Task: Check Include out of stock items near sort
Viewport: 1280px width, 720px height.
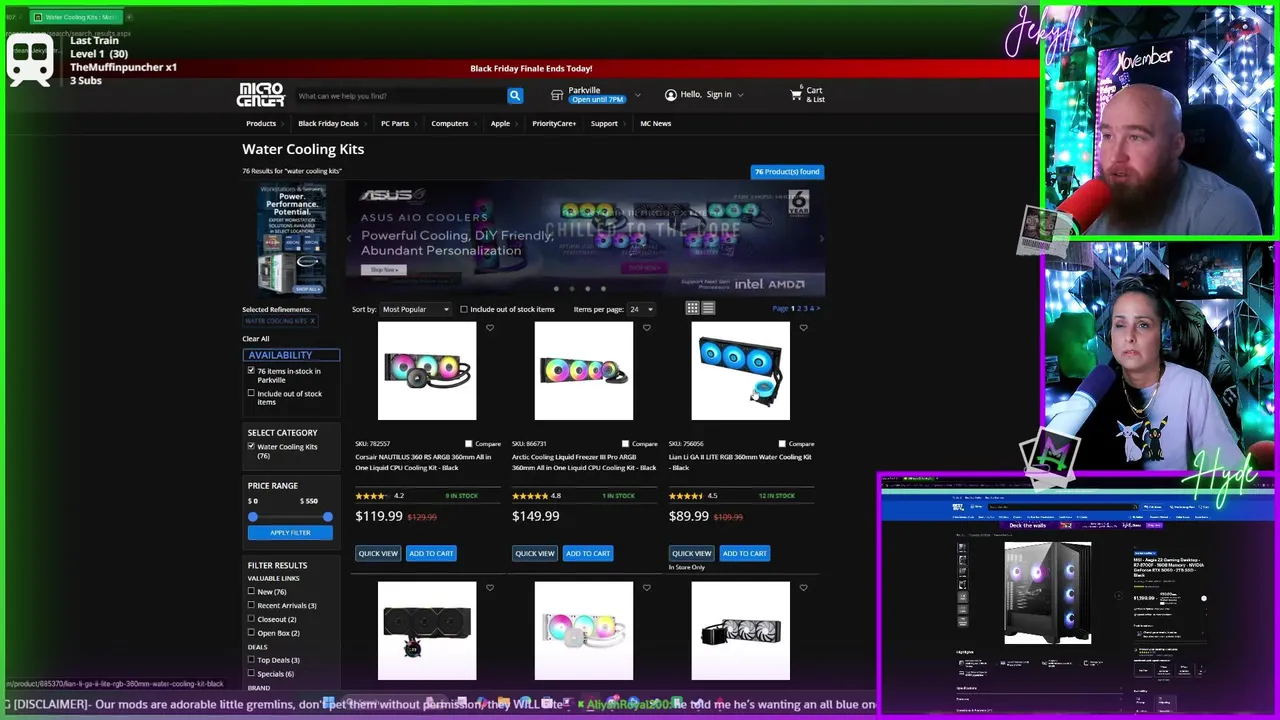Action: coord(464,309)
